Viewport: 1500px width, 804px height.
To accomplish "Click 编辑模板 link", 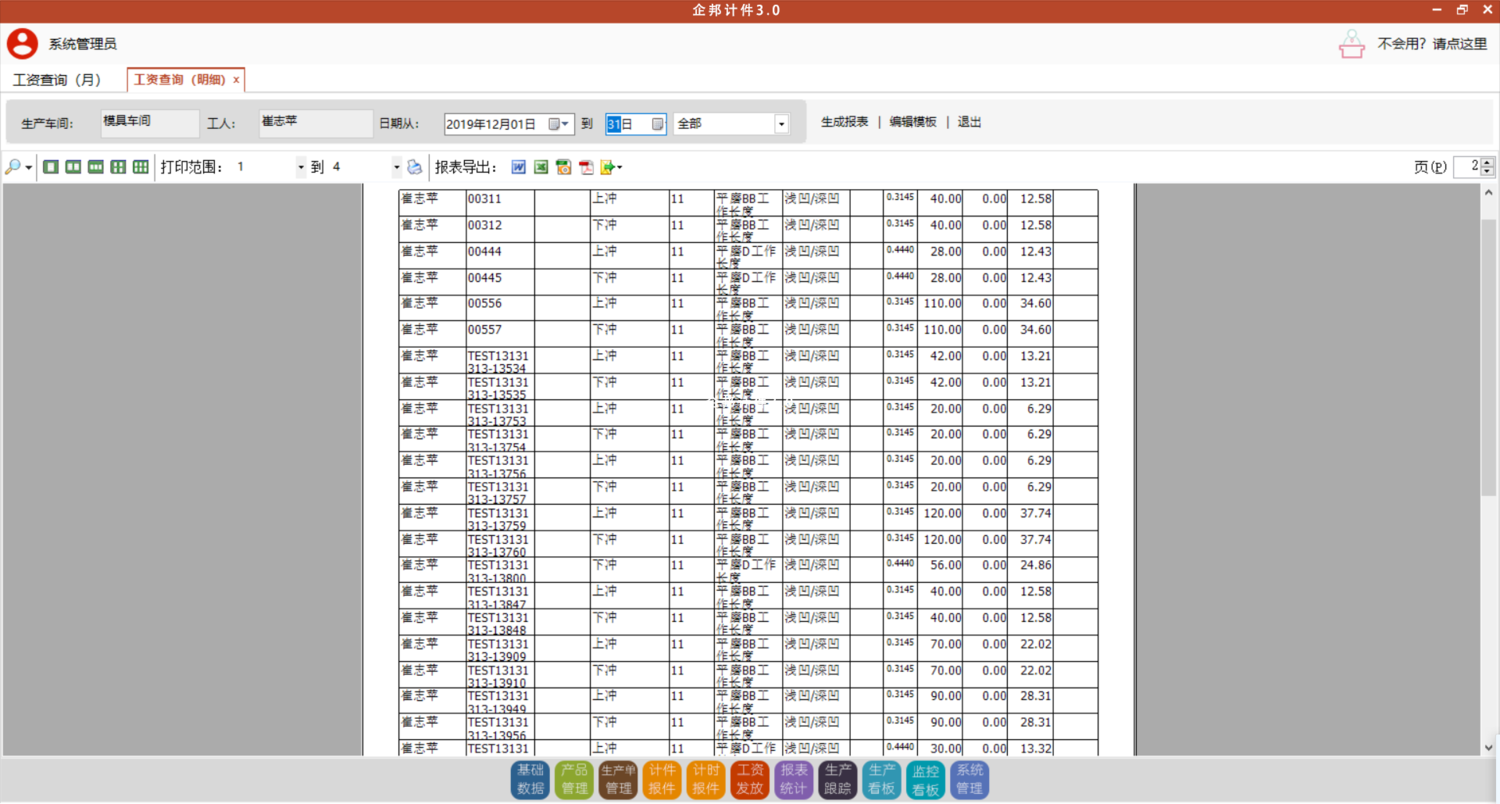I will [913, 122].
